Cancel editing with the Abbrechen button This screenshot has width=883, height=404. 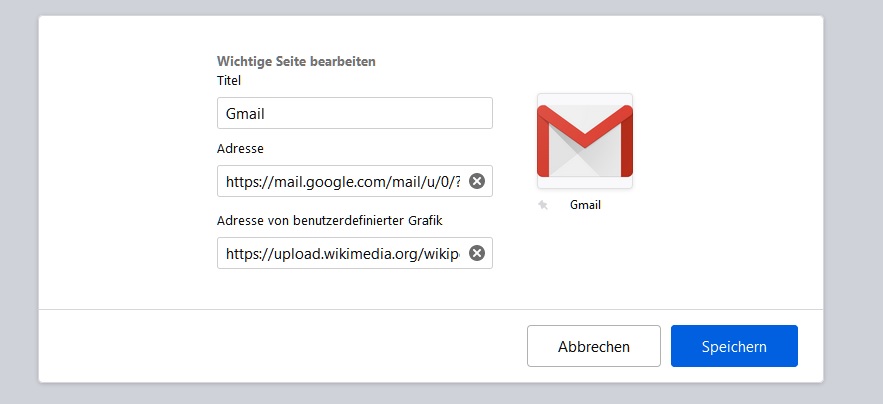(594, 347)
